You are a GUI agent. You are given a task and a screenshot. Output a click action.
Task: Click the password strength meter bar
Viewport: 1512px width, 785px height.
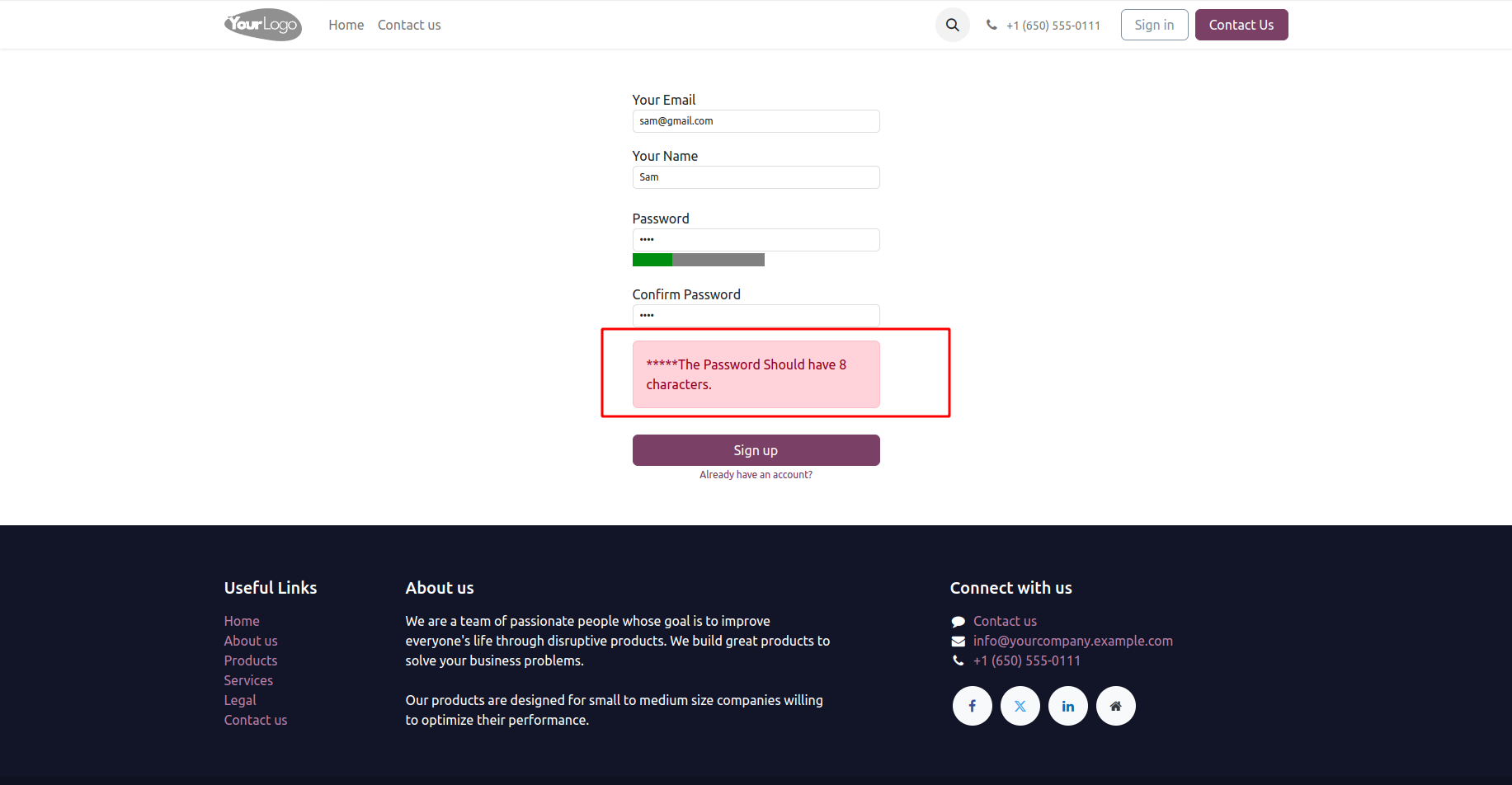click(x=698, y=260)
